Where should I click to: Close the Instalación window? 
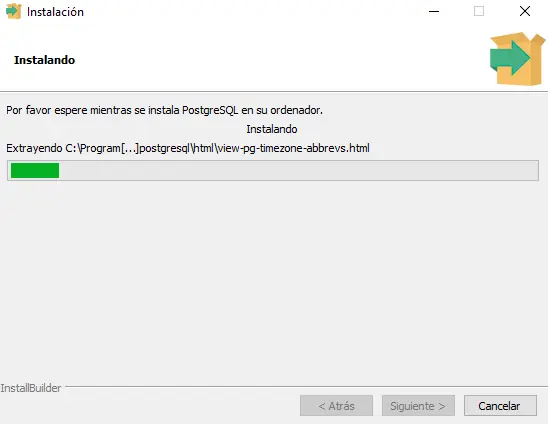point(525,12)
